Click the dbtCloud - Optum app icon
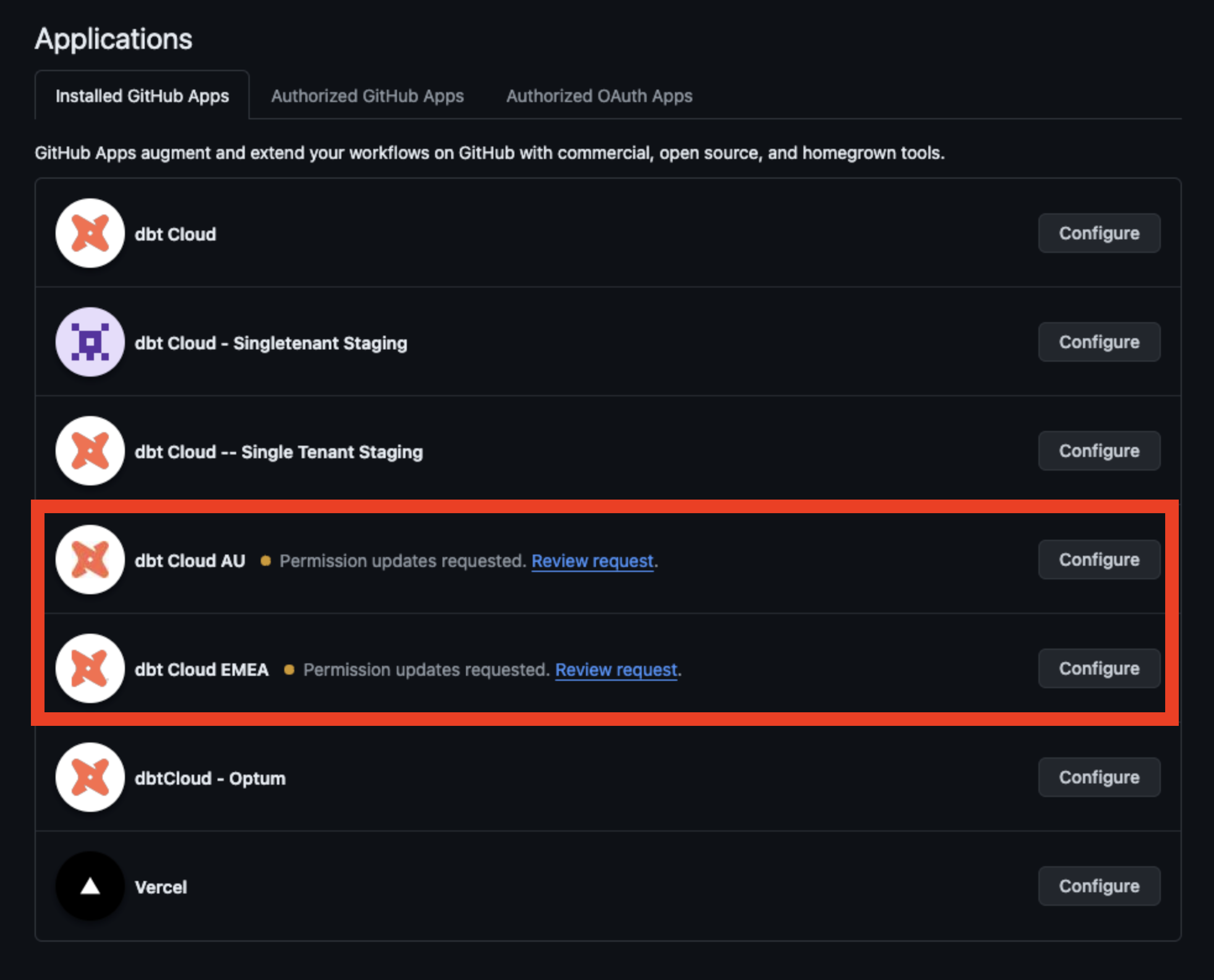Image resolution: width=1214 pixels, height=980 pixels. (90, 777)
